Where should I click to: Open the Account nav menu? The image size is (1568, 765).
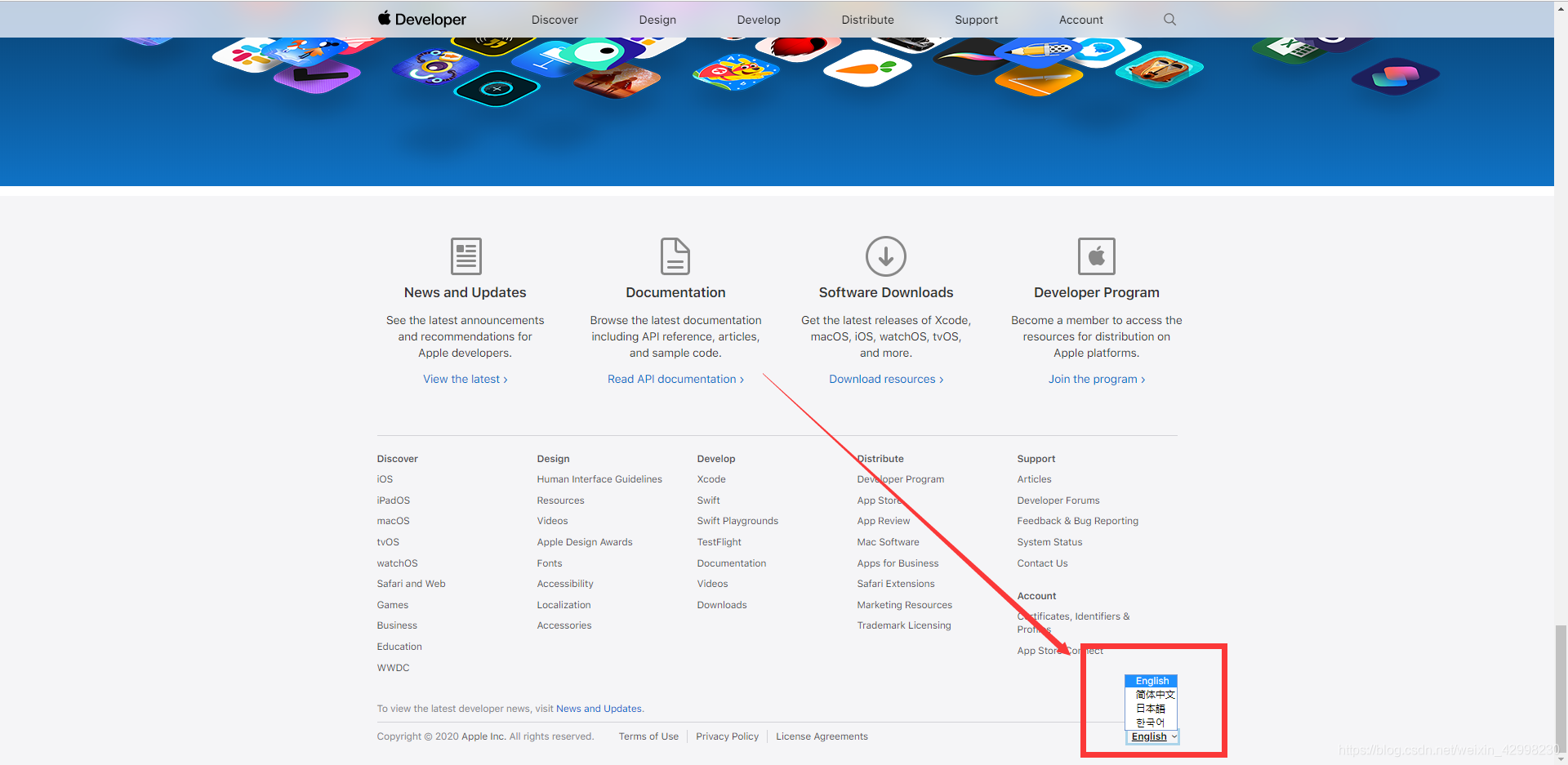tap(1080, 20)
